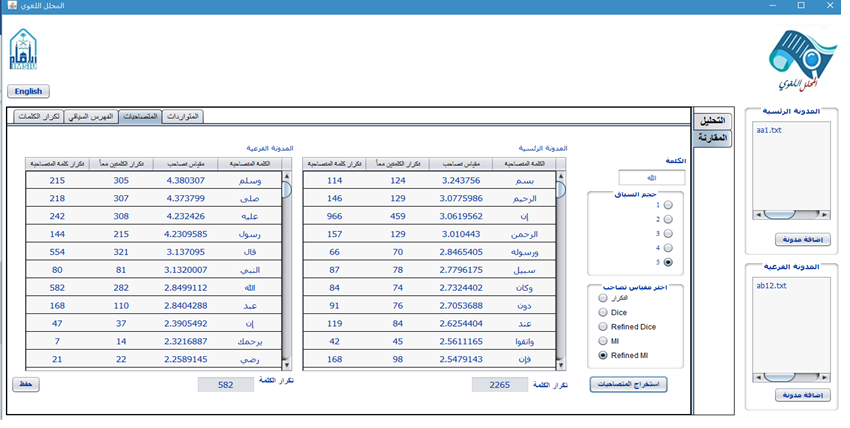Open the المقارنة side tab
Image resolution: width=850 pixels, height=428 pixels.
tap(712, 138)
